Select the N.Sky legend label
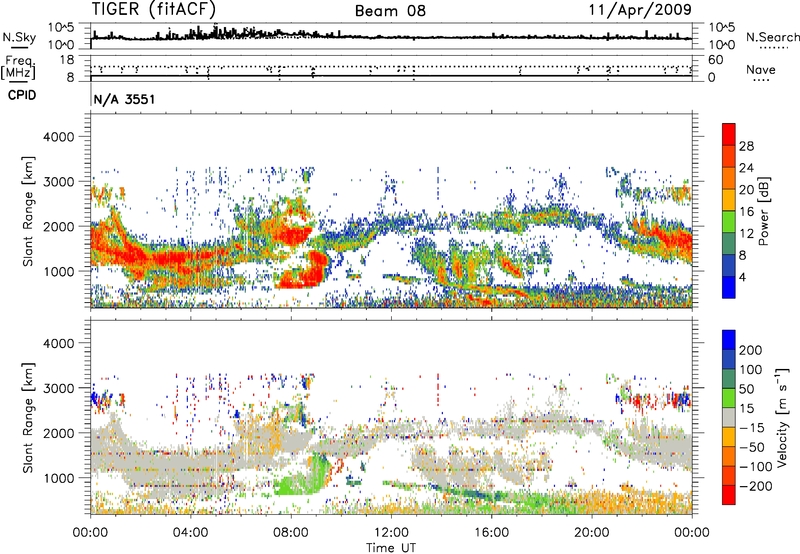 (x=19, y=37)
